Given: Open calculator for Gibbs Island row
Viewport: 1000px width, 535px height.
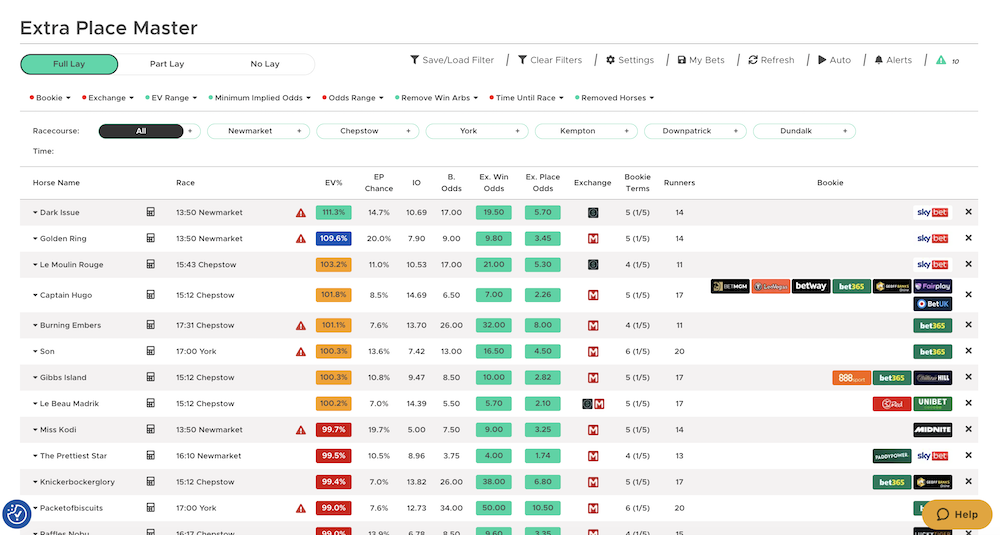Looking at the screenshot, I should [151, 377].
